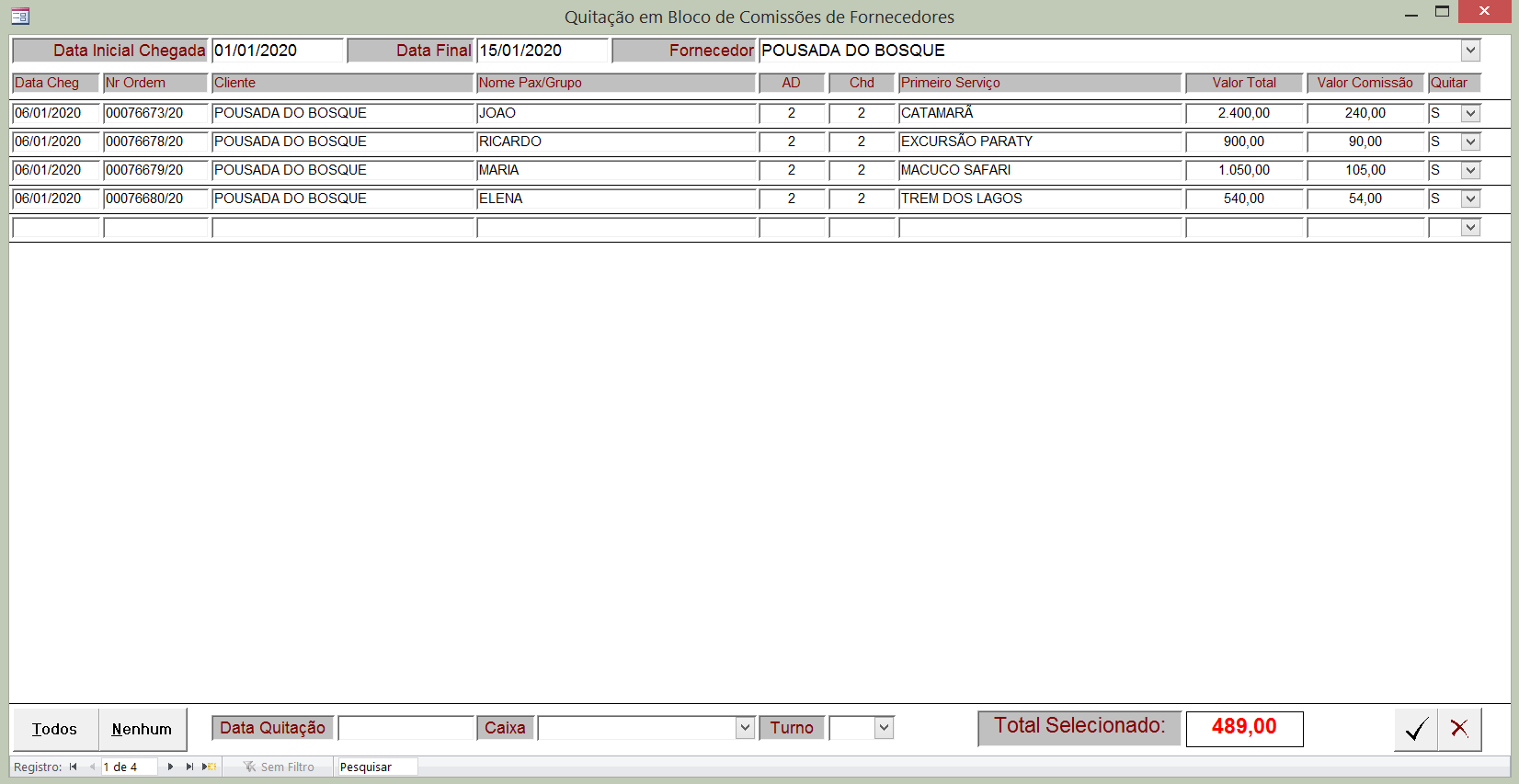Go to next record arrow

170,767
